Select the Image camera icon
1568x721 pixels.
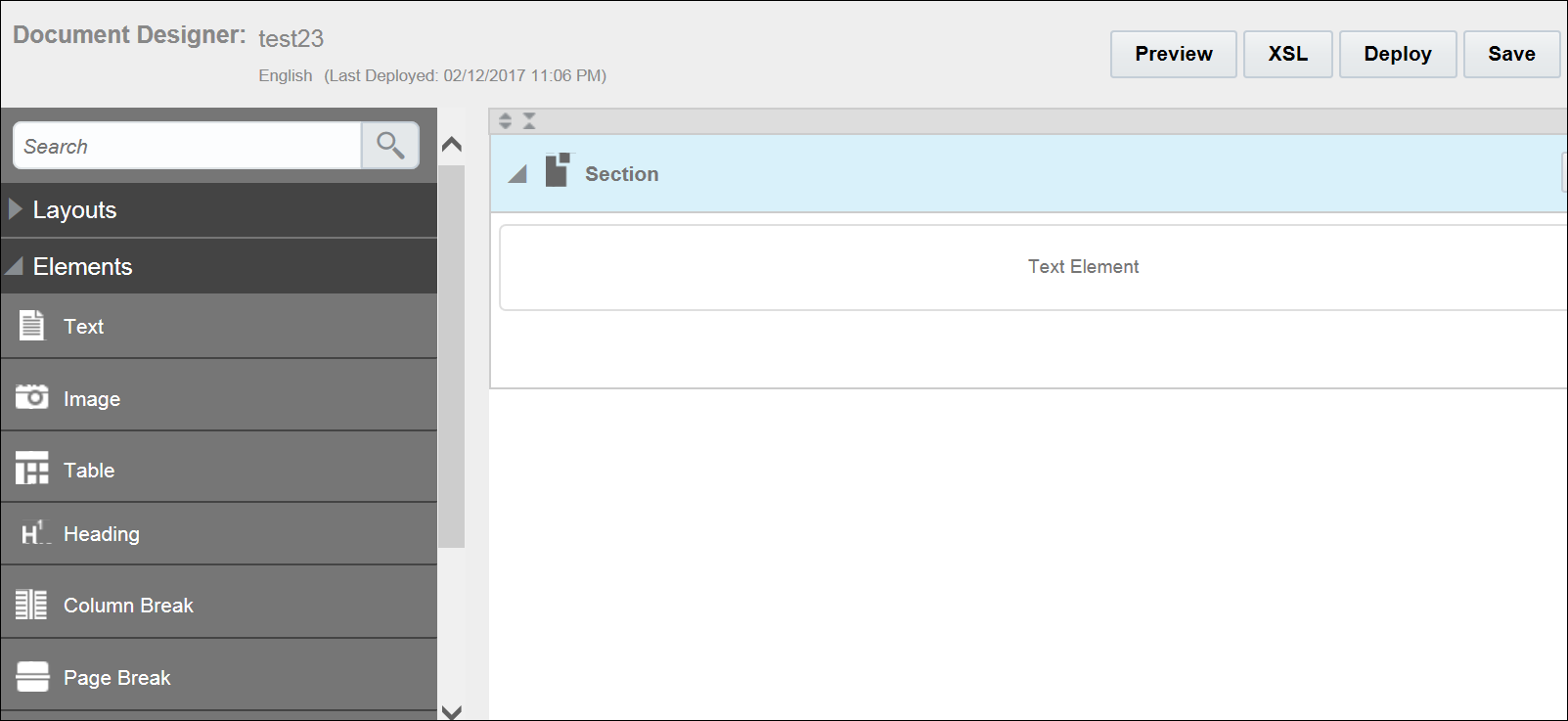click(x=31, y=397)
